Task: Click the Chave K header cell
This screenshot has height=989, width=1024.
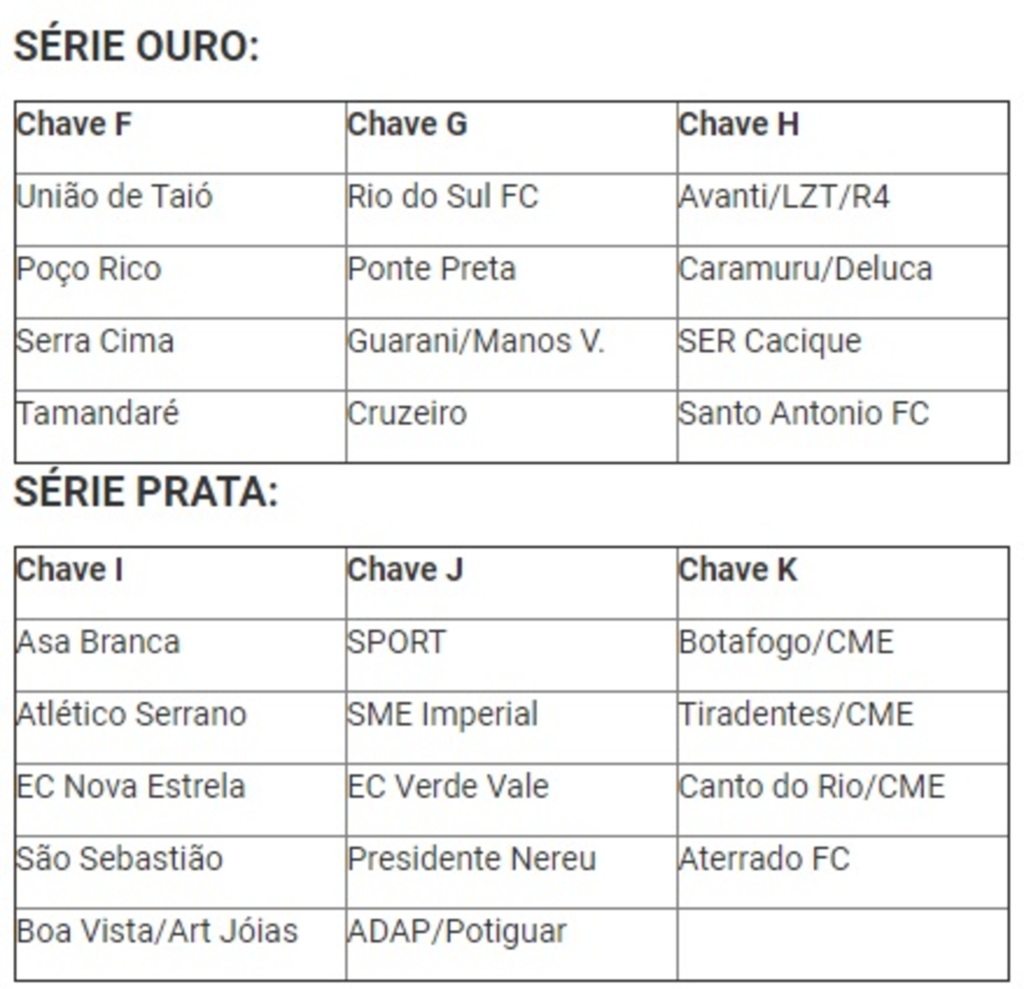Action: click(843, 583)
